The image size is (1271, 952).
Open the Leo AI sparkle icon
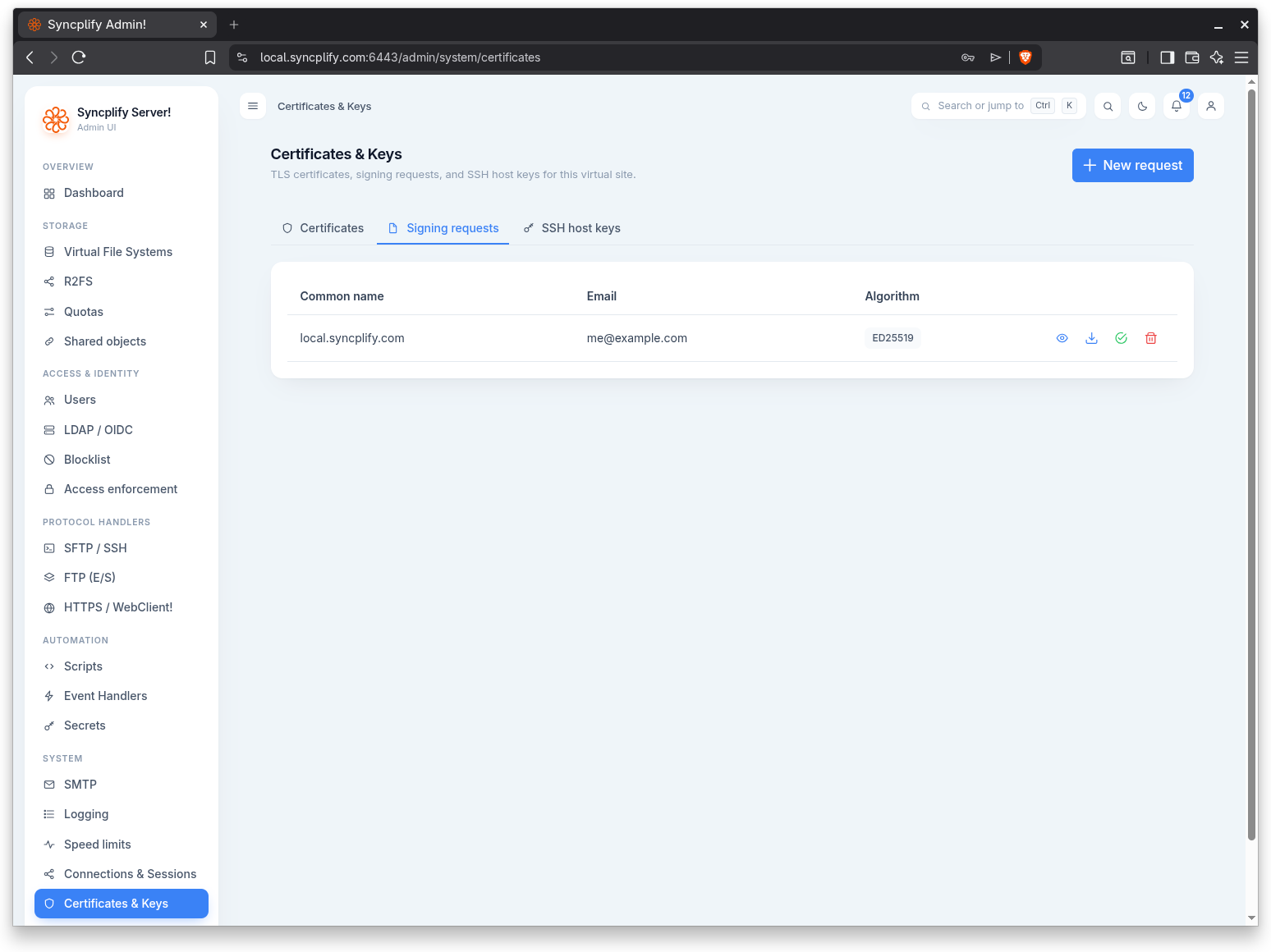tap(1217, 57)
